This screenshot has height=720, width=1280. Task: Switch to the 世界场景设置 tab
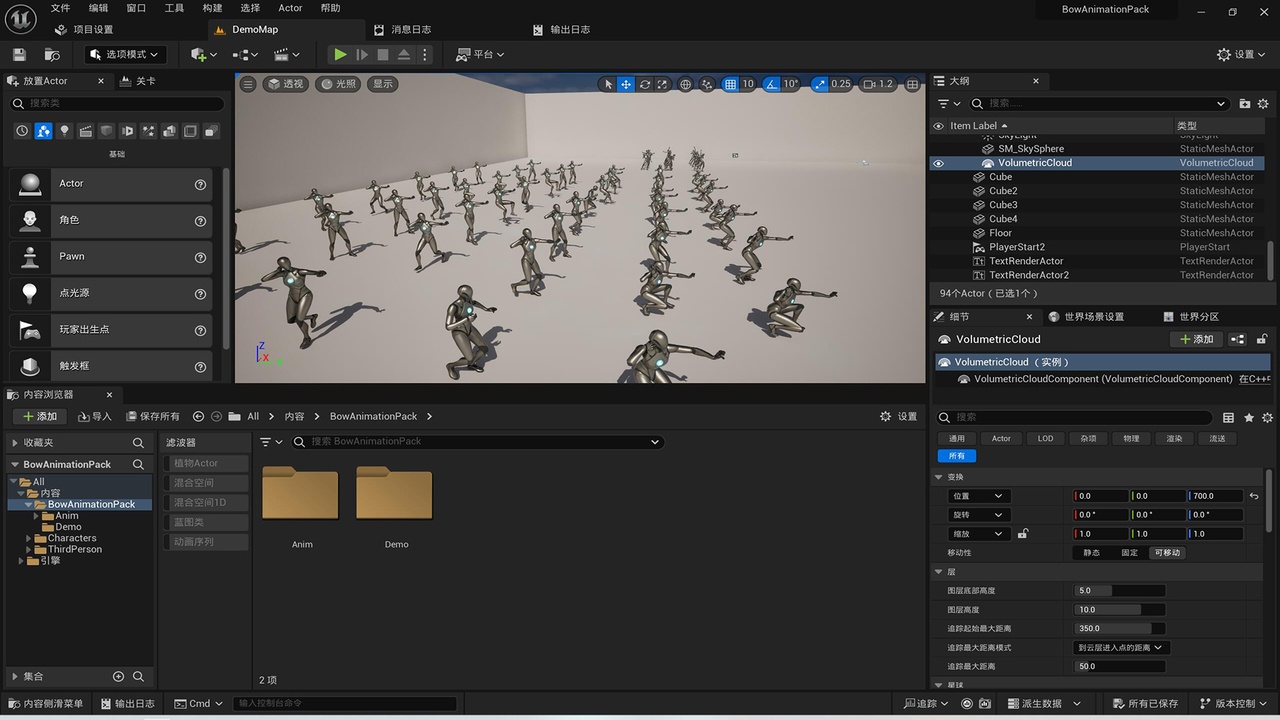point(1087,317)
